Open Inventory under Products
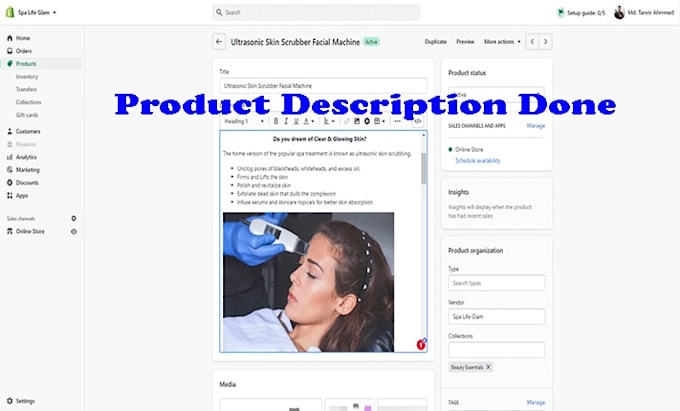The height and width of the screenshot is (411, 680). (27, 77)
